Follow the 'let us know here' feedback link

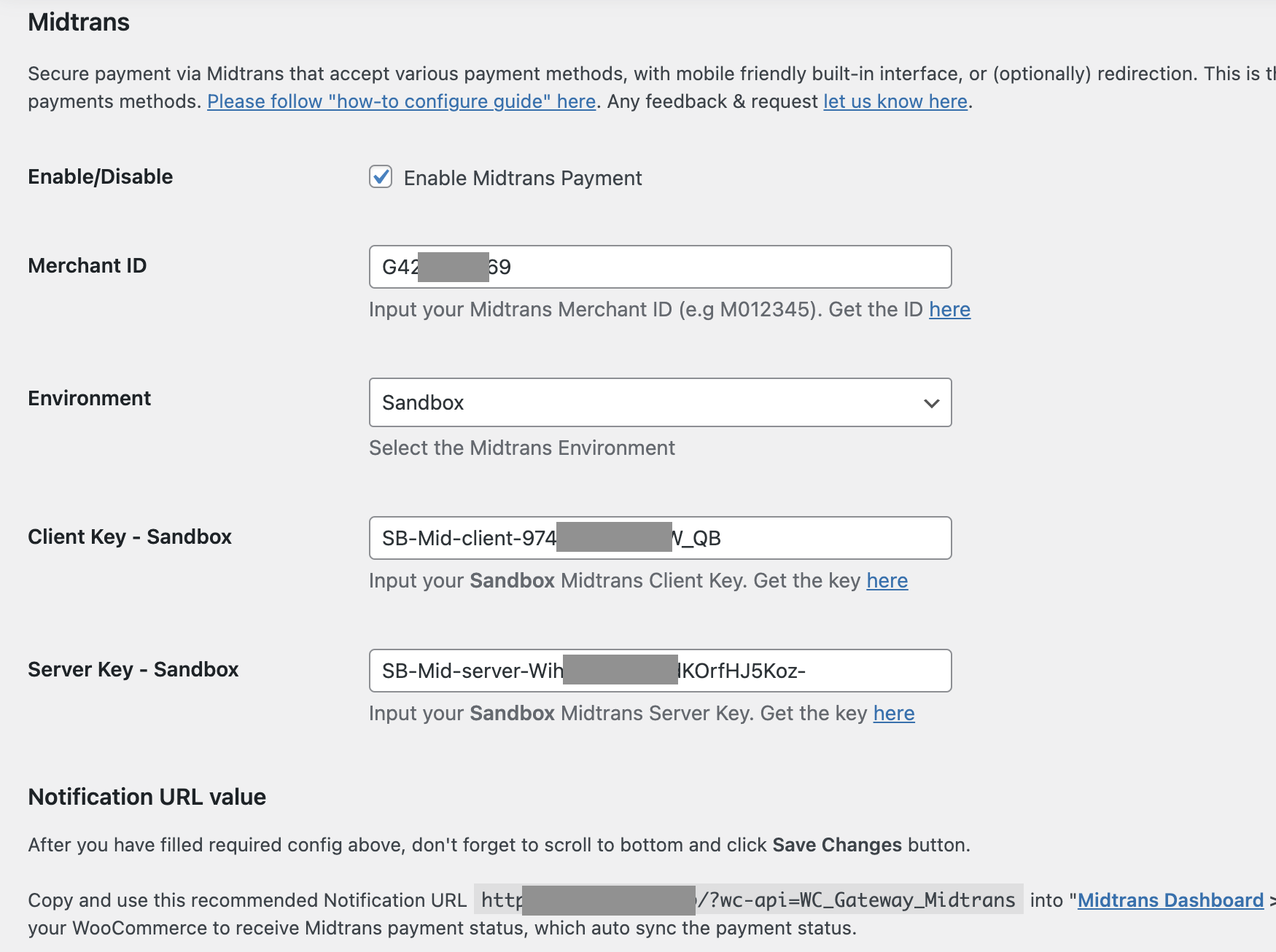pos(895,101)
